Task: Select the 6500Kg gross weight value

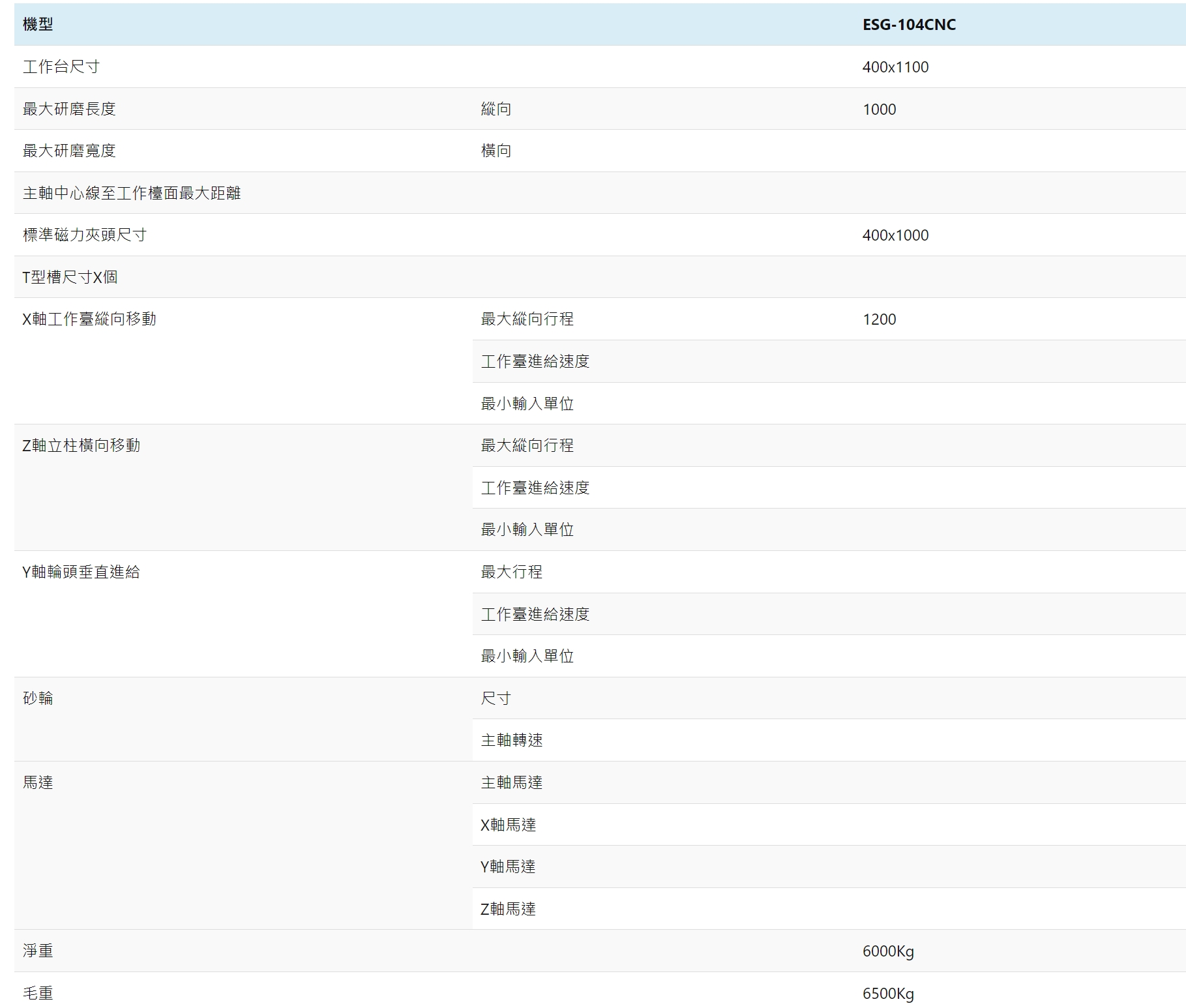Action: coord(888,994)
